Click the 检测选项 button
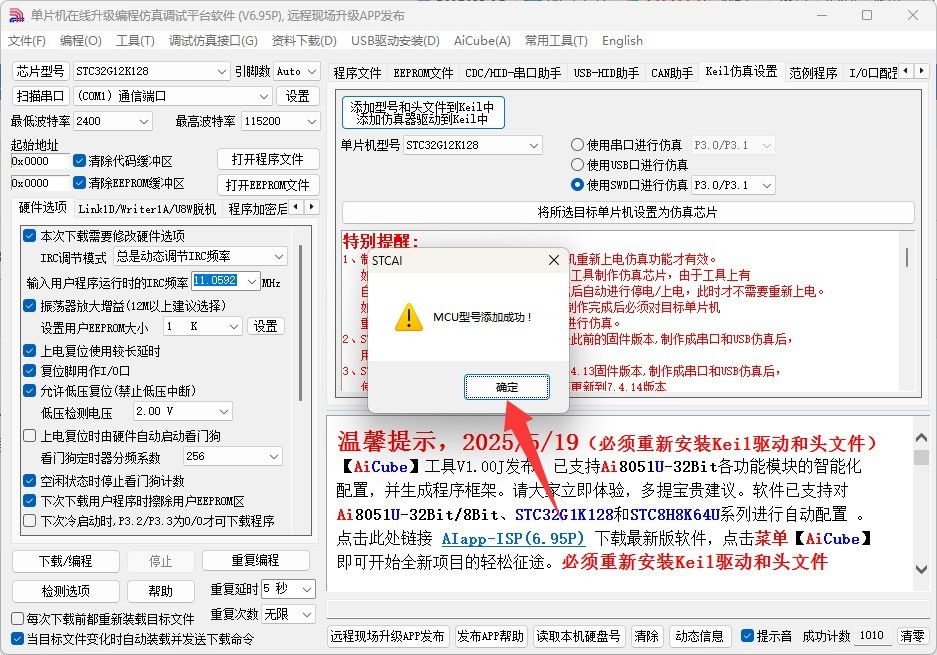Screen dimensions: 937x655 66,591
